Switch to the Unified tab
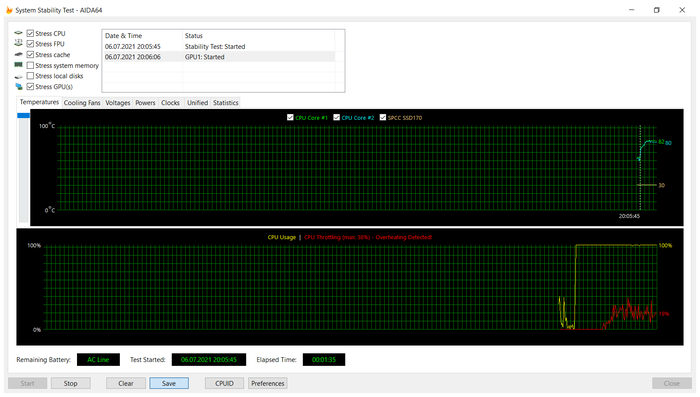The width and height of the screenshot is (700, 397). coord(197,103)
